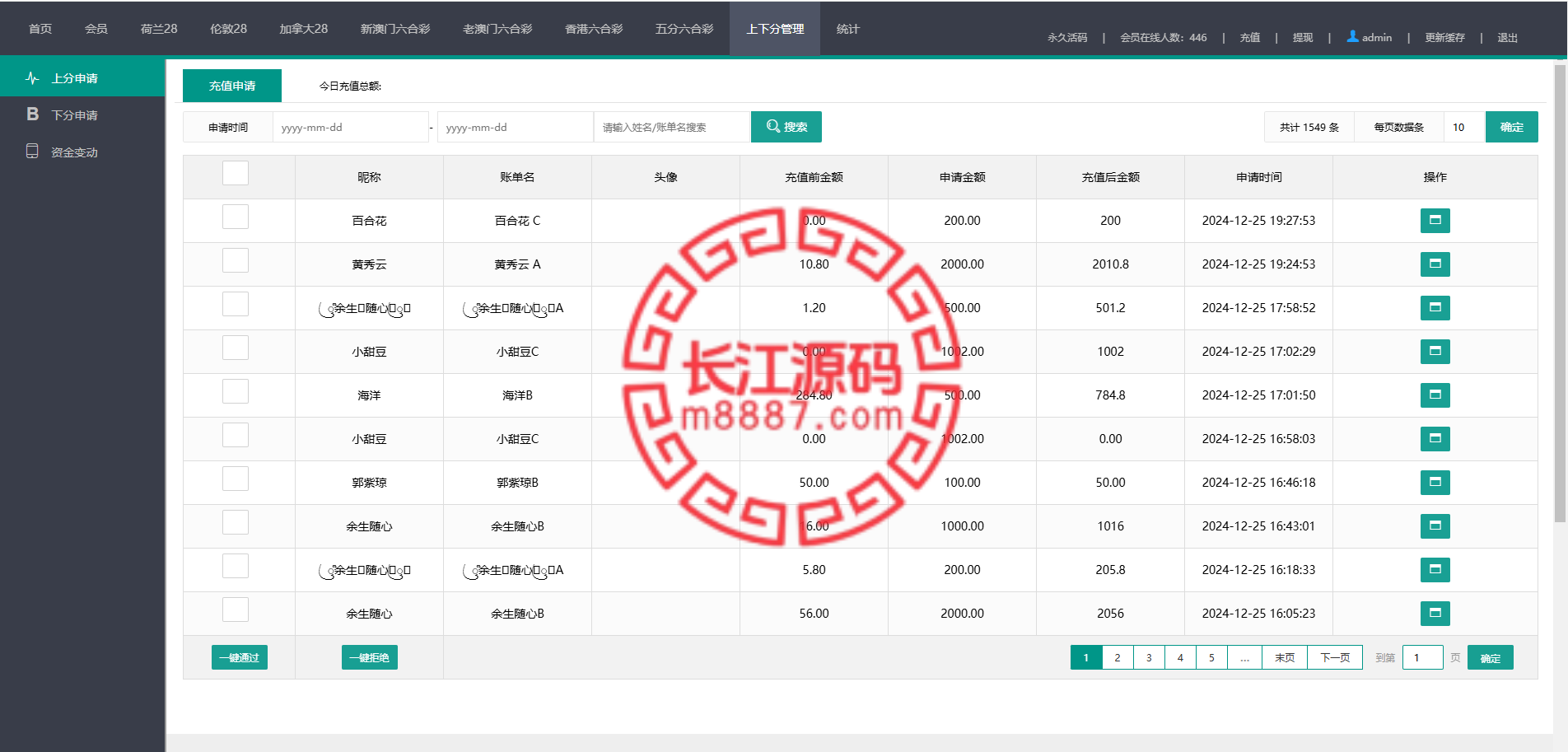Check the row dated 2024-12-25 16:43:01
Image resolution: width=1568 pixels, height=752 pixels.
pos(236,522)
